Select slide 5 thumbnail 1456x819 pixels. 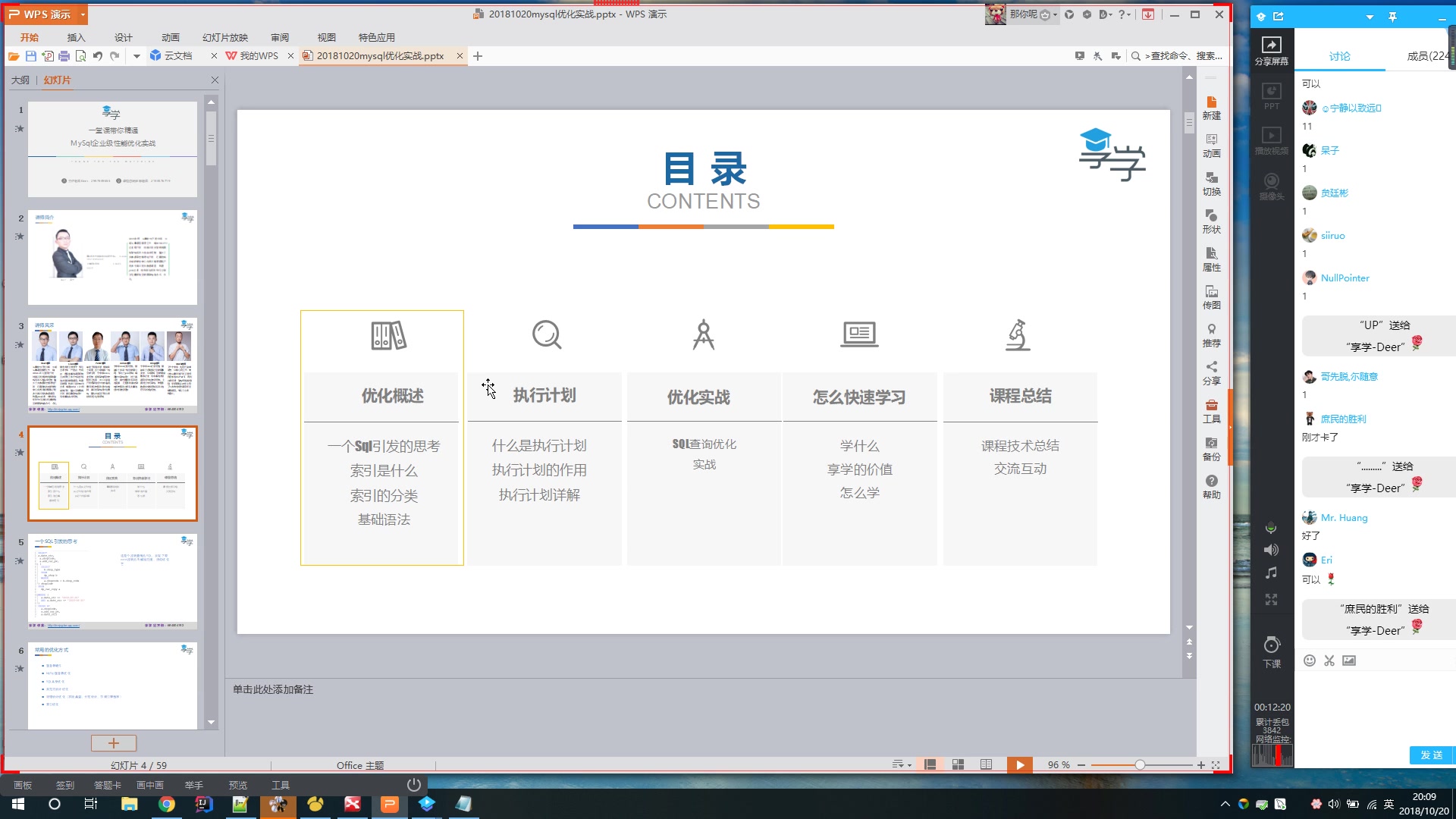point(112,582)
